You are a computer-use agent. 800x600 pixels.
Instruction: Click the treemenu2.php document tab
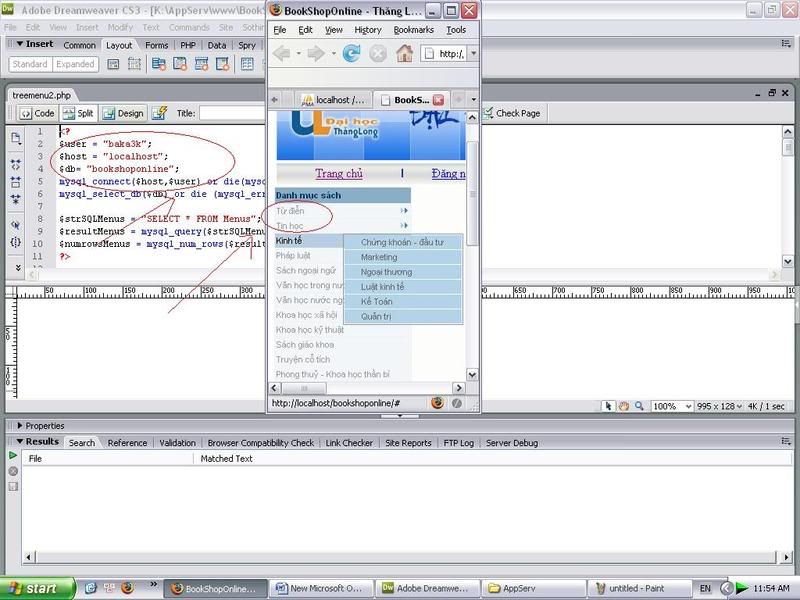point(41,95)
